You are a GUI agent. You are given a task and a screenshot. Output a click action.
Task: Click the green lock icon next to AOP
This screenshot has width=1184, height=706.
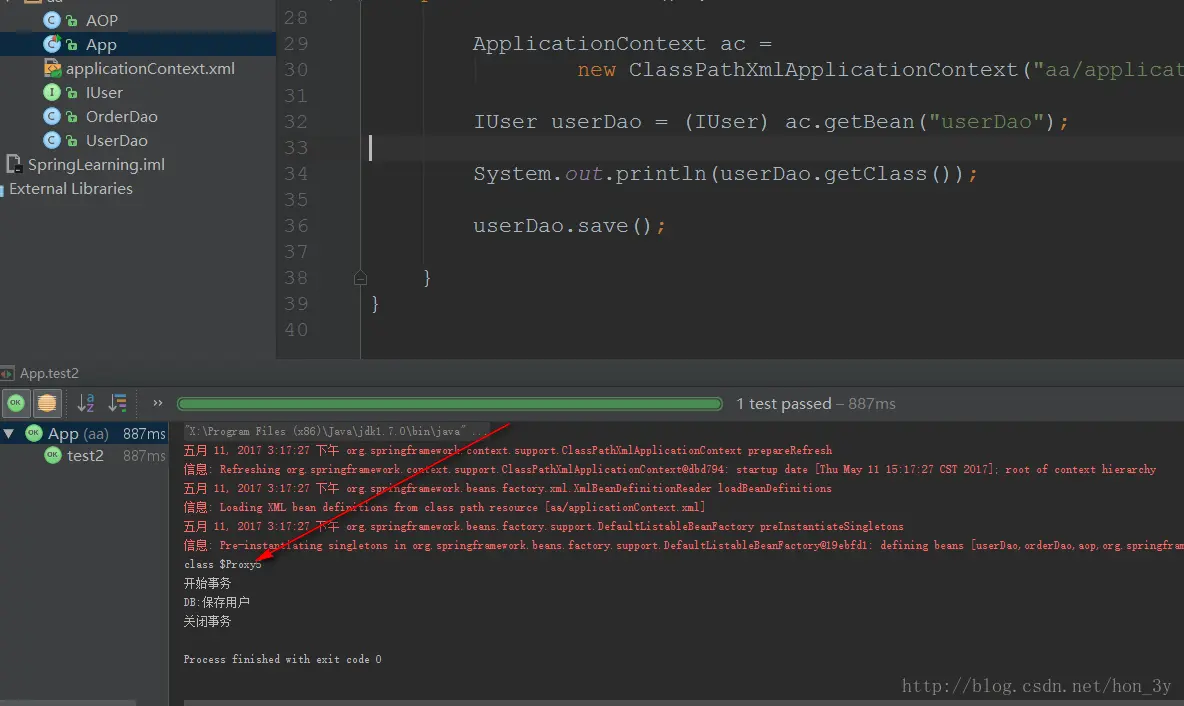(72, 21)
